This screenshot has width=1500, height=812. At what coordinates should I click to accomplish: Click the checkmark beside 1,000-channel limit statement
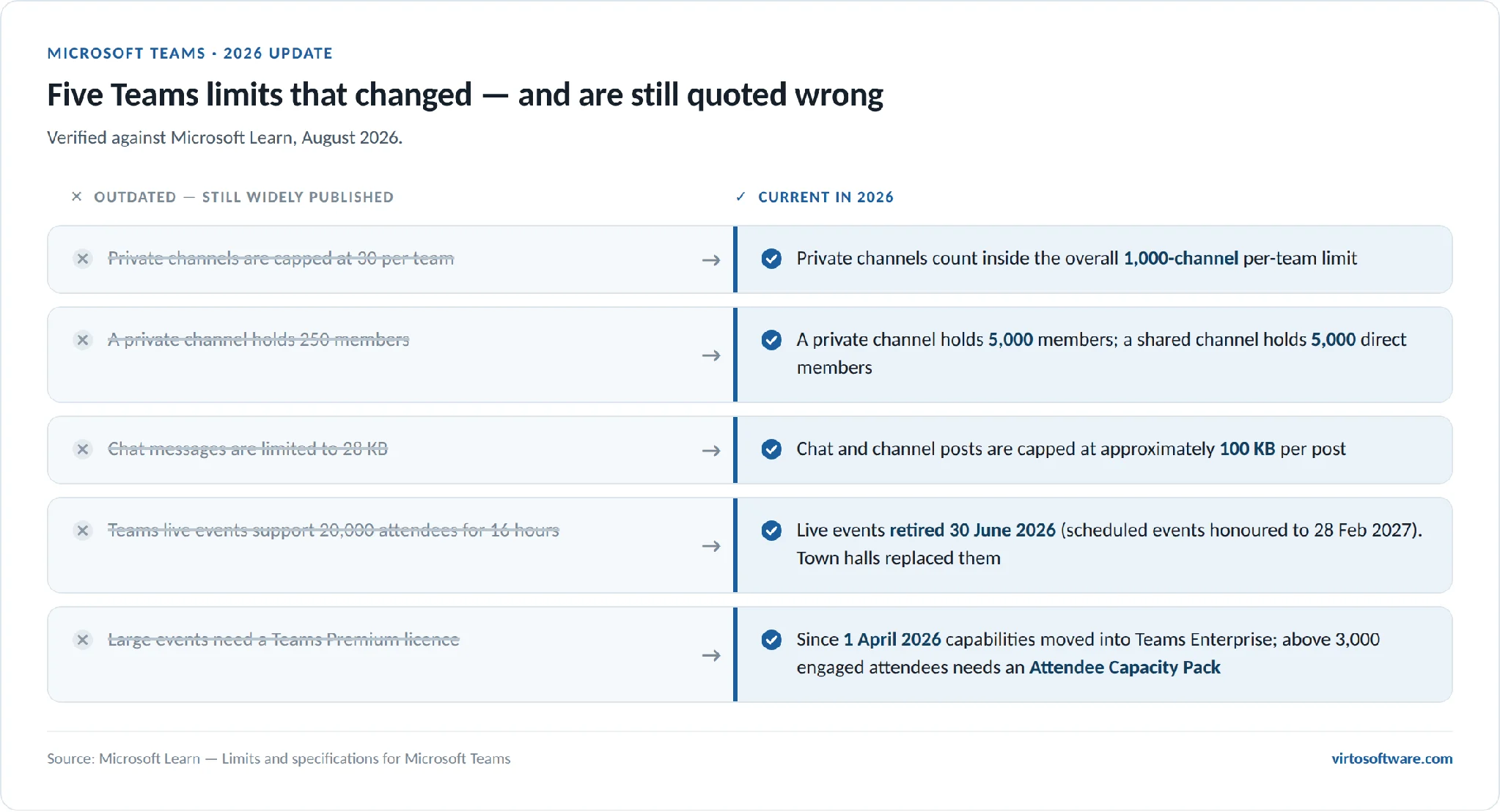(x=771, y=259)
